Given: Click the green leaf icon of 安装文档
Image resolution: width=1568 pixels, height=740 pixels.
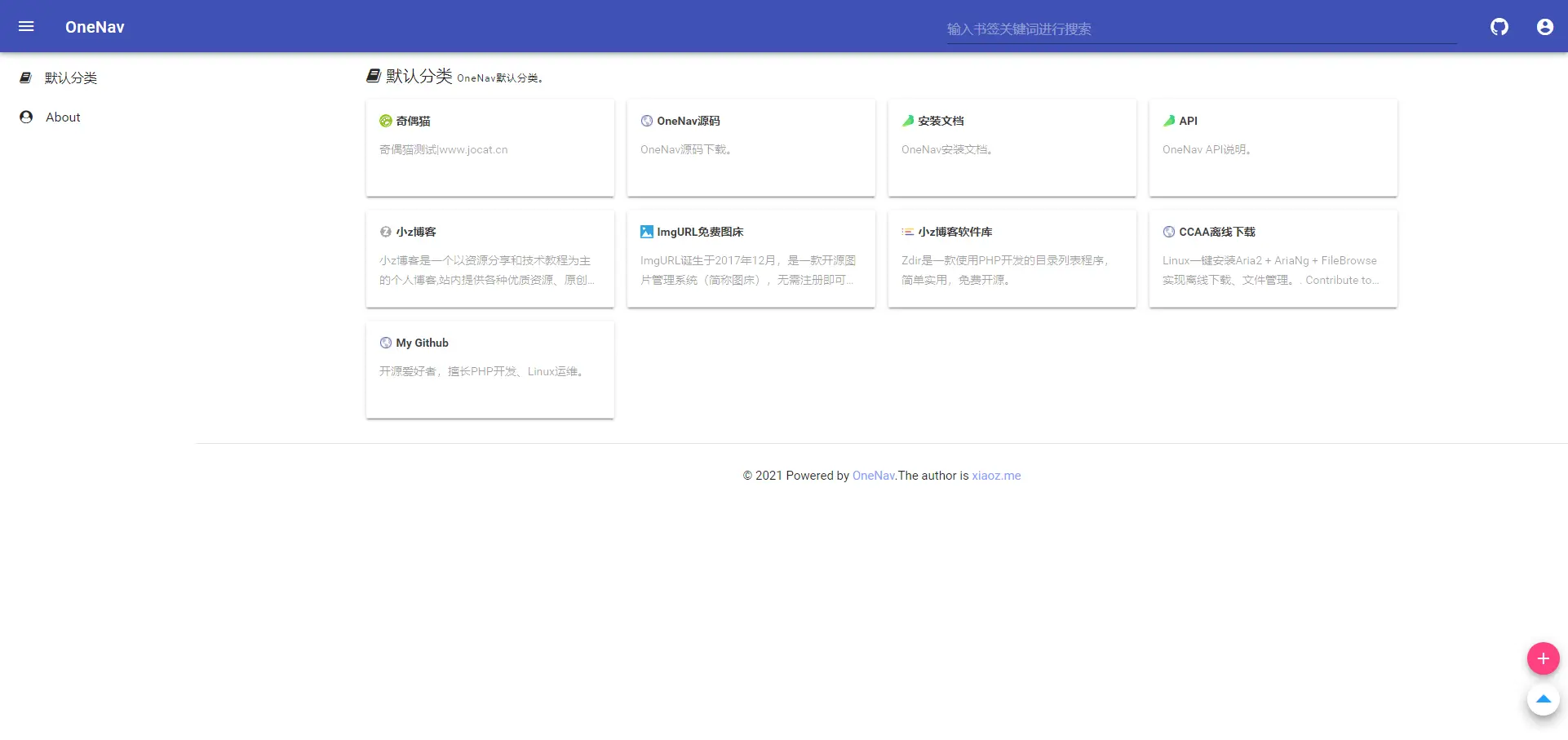Looking at the screenshot, I should point(908,121).
